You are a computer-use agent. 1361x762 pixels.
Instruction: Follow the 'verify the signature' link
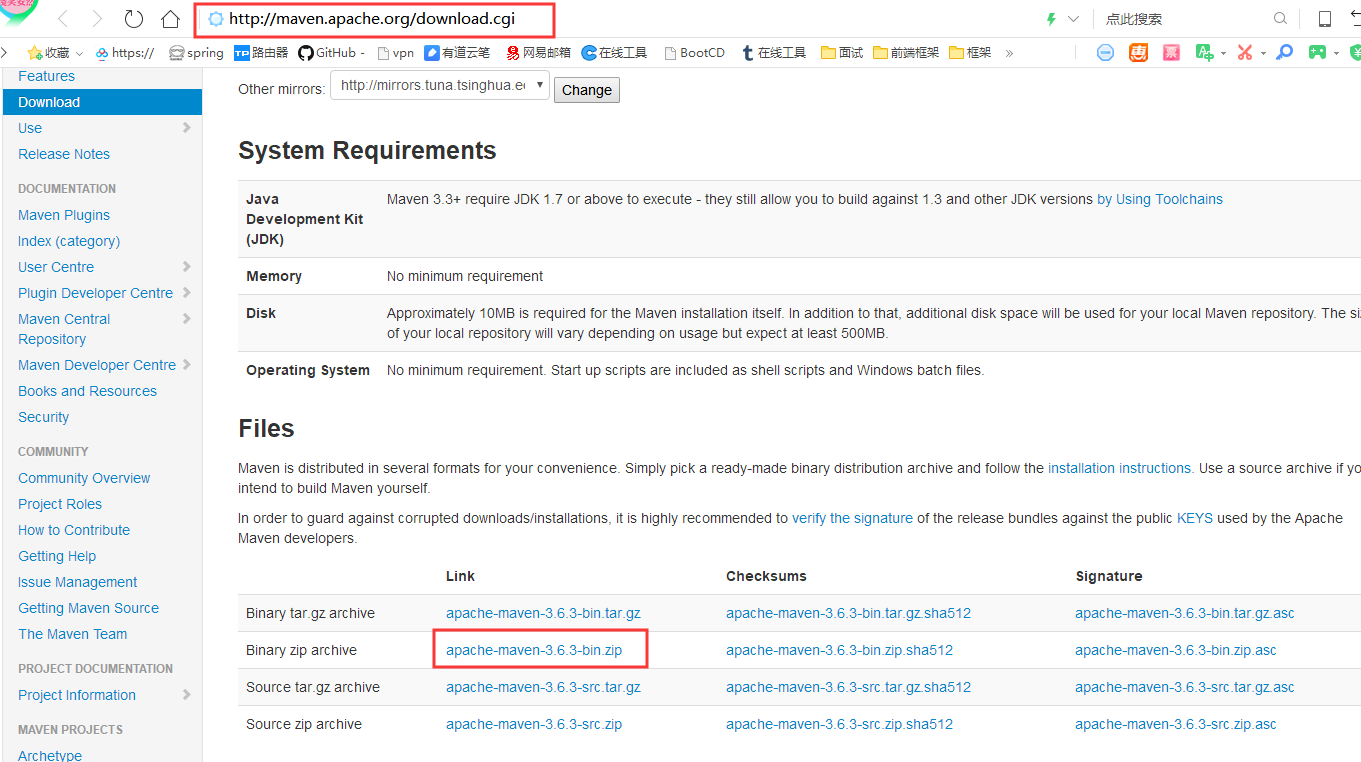click(x=852, y=518)
